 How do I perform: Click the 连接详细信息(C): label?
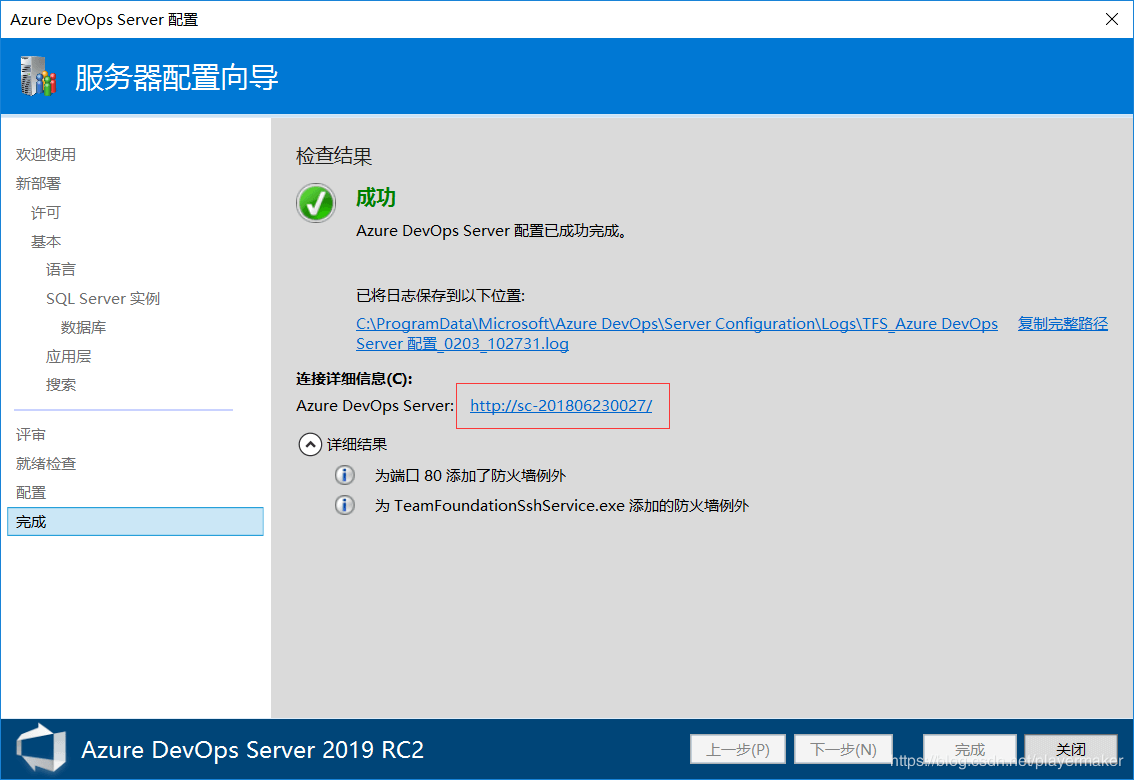354,379
